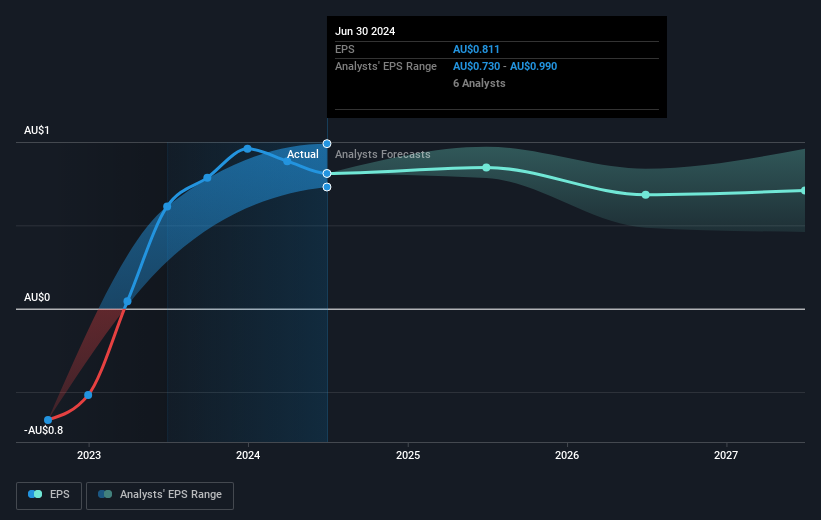
Task: Click the Analysts Forecasts section label
Action: [x=383, y=154]
